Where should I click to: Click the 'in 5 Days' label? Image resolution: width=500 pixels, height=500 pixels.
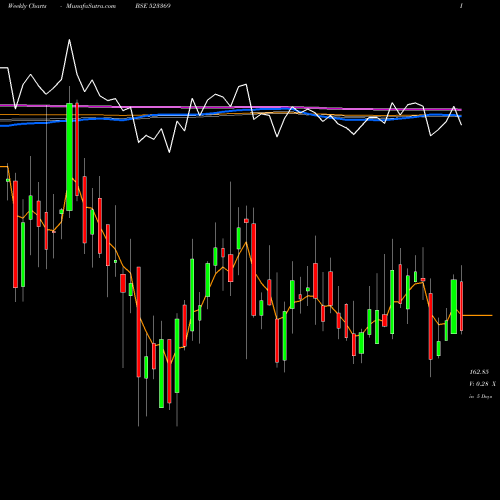(x=480, y=396)
